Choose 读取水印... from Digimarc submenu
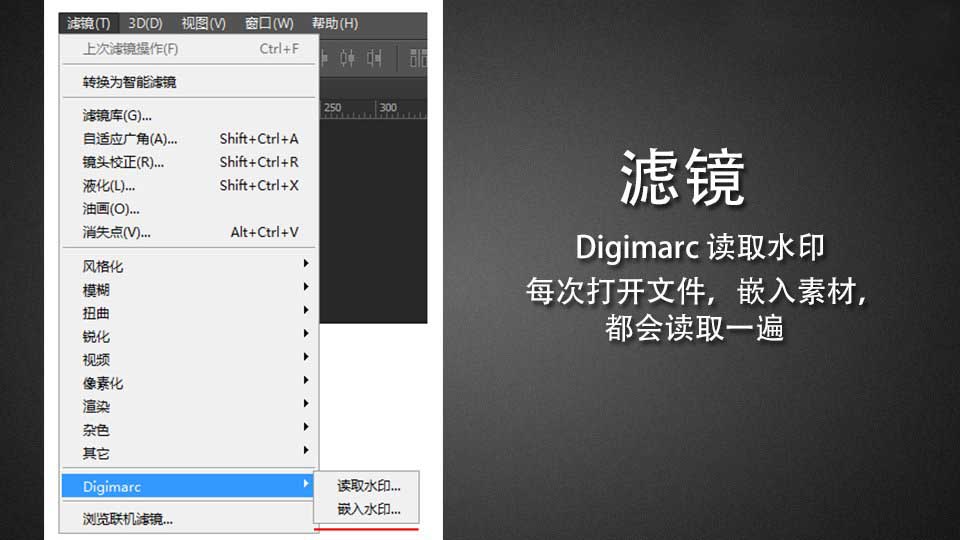Viewport: 960px width, 540px height. click(367, 486)
